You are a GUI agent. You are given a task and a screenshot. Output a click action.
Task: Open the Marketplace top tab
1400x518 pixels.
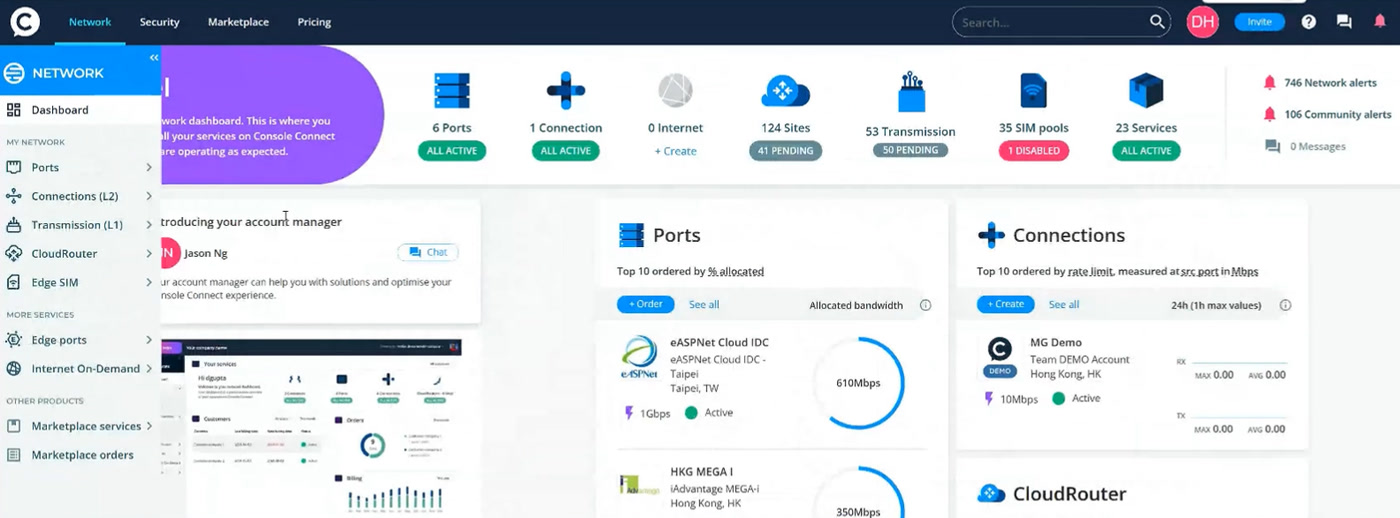click(238, 22)
